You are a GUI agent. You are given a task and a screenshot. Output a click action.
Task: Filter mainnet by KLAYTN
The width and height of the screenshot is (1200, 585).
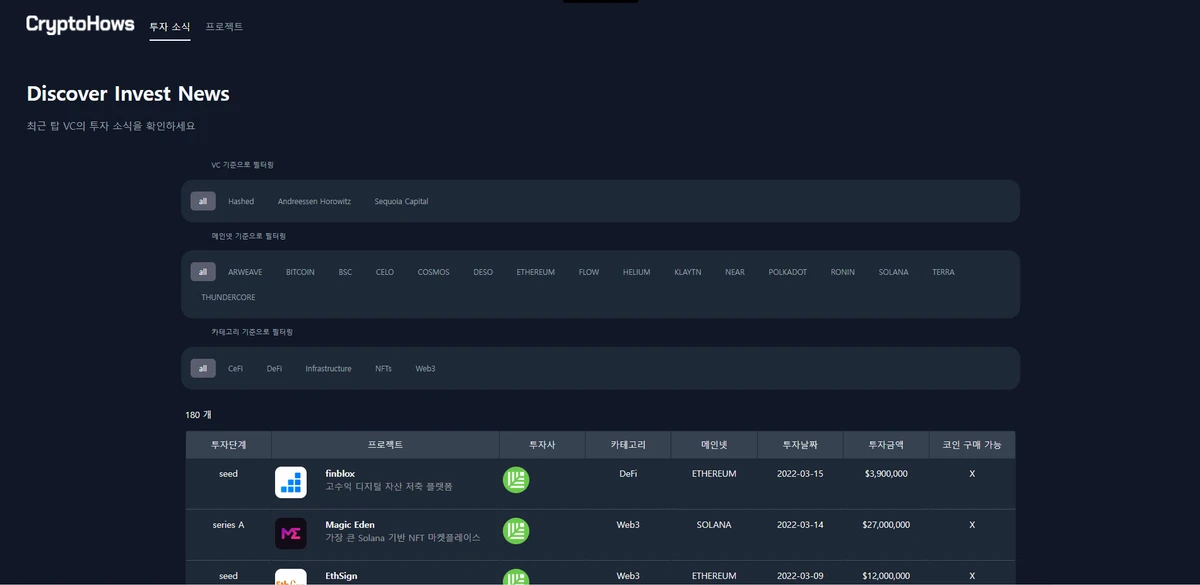coord(688,272)
